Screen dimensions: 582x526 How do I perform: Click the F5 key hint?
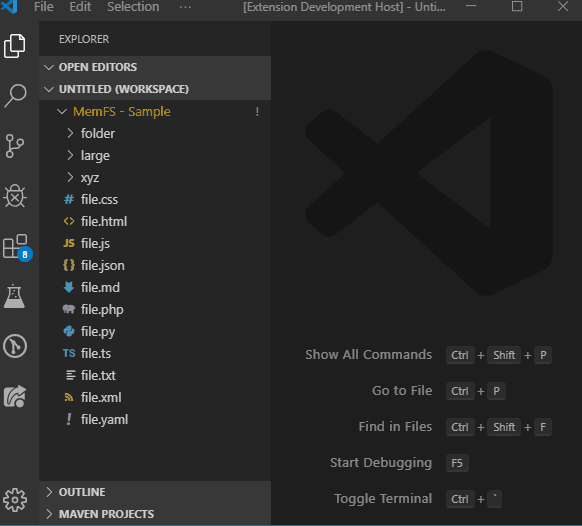[457, 463]
